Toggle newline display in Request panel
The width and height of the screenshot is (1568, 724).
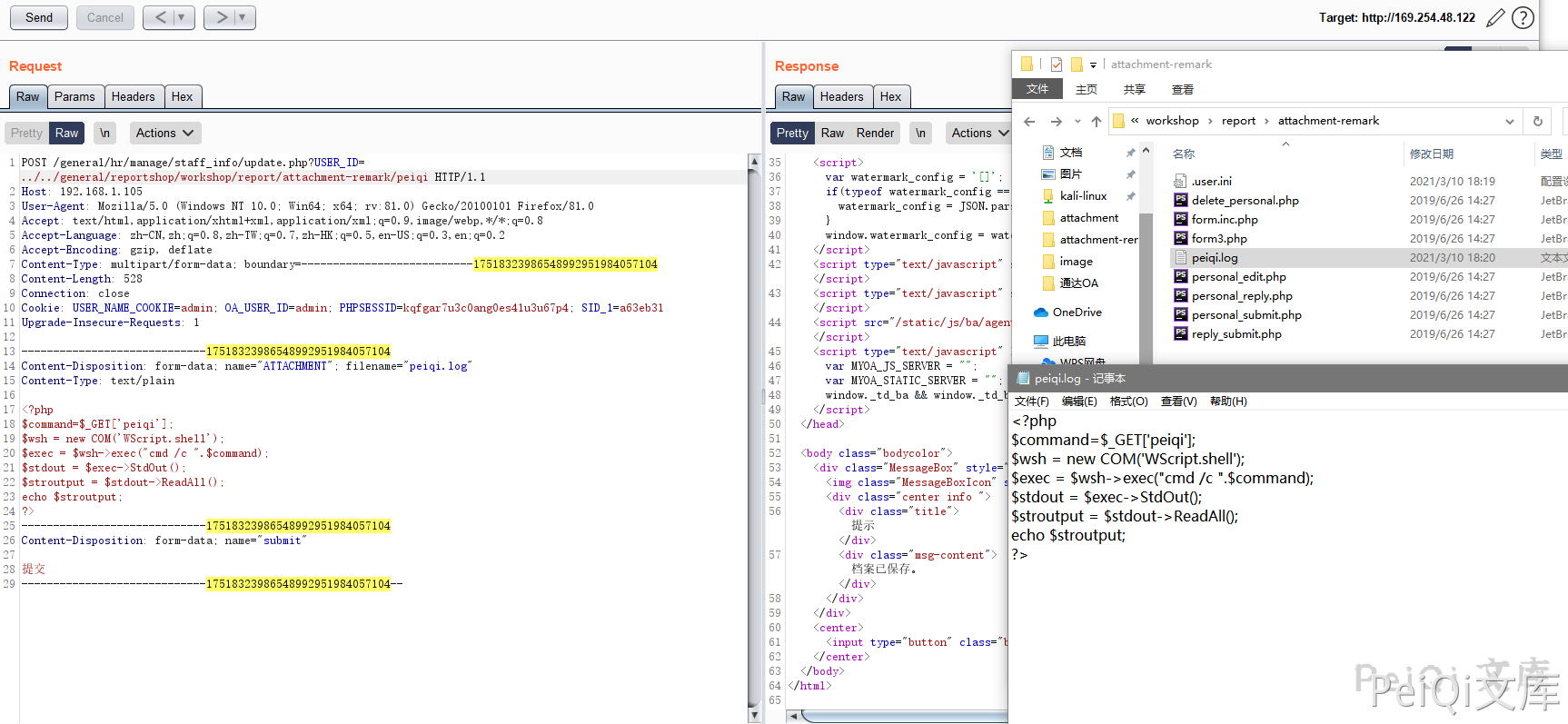click(104, 133)
